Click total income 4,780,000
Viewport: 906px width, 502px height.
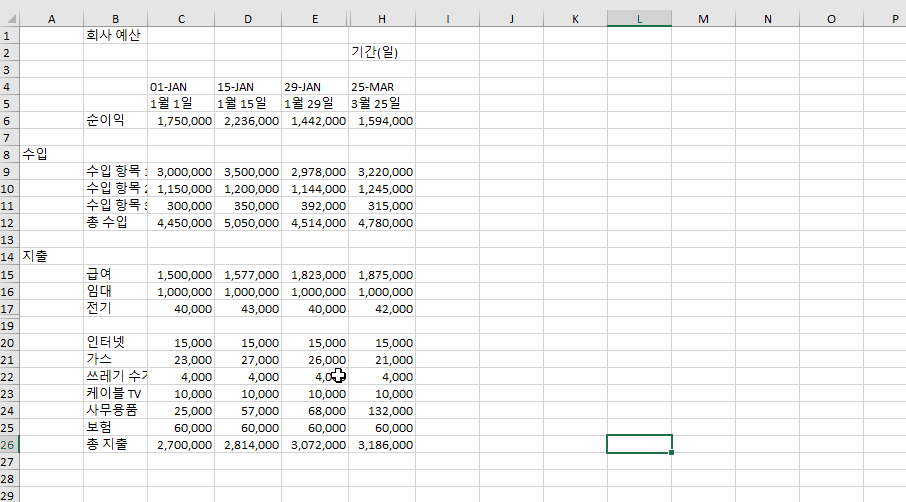point(382,223)
